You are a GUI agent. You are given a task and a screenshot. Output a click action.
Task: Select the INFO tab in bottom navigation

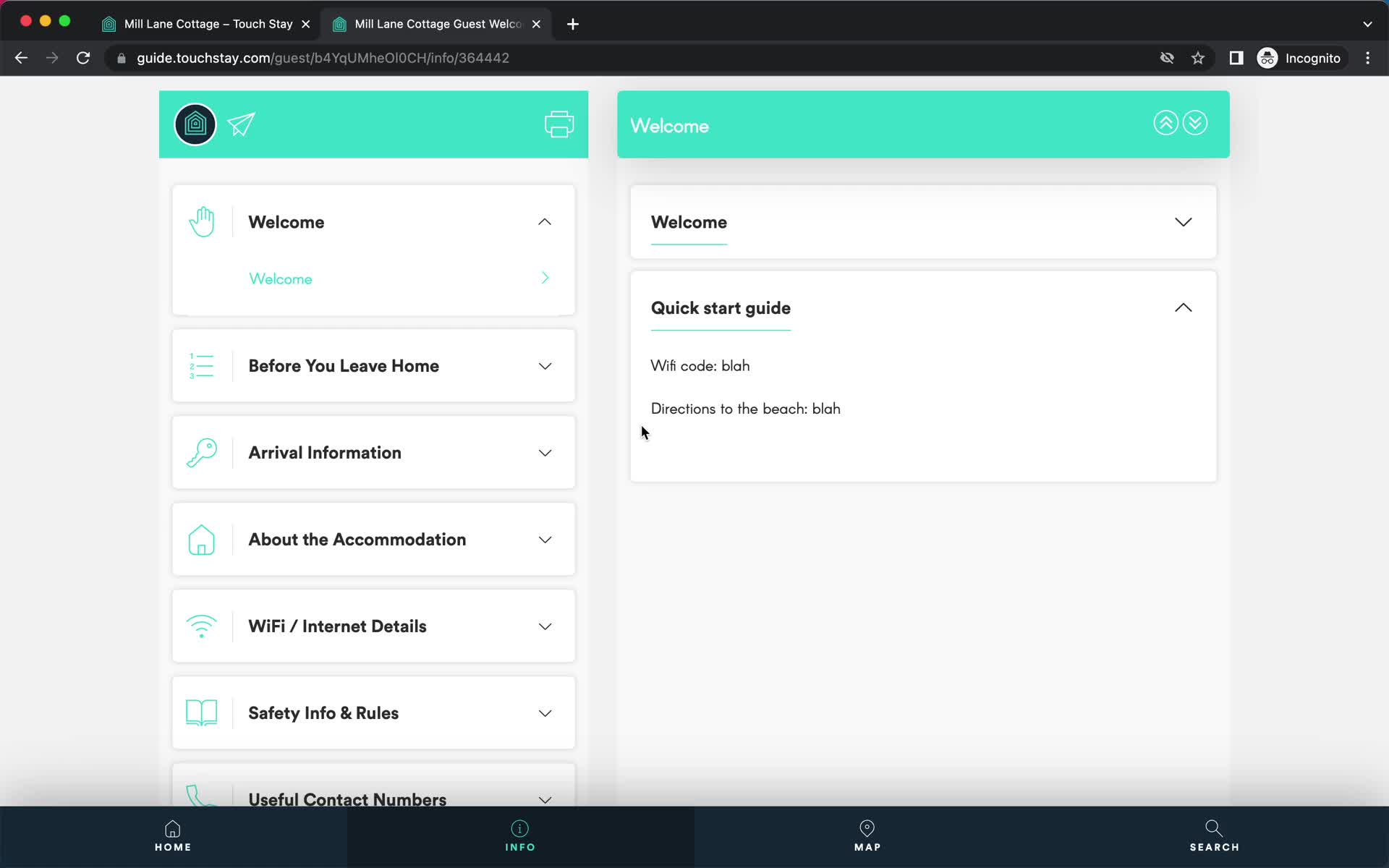520,835
